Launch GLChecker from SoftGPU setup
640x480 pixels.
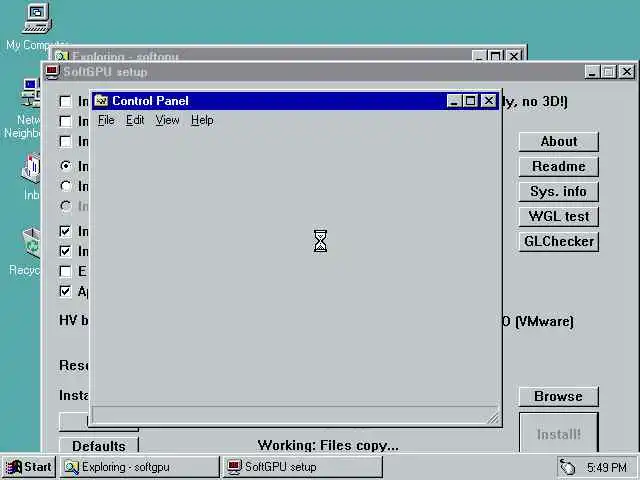click(558, 241)
